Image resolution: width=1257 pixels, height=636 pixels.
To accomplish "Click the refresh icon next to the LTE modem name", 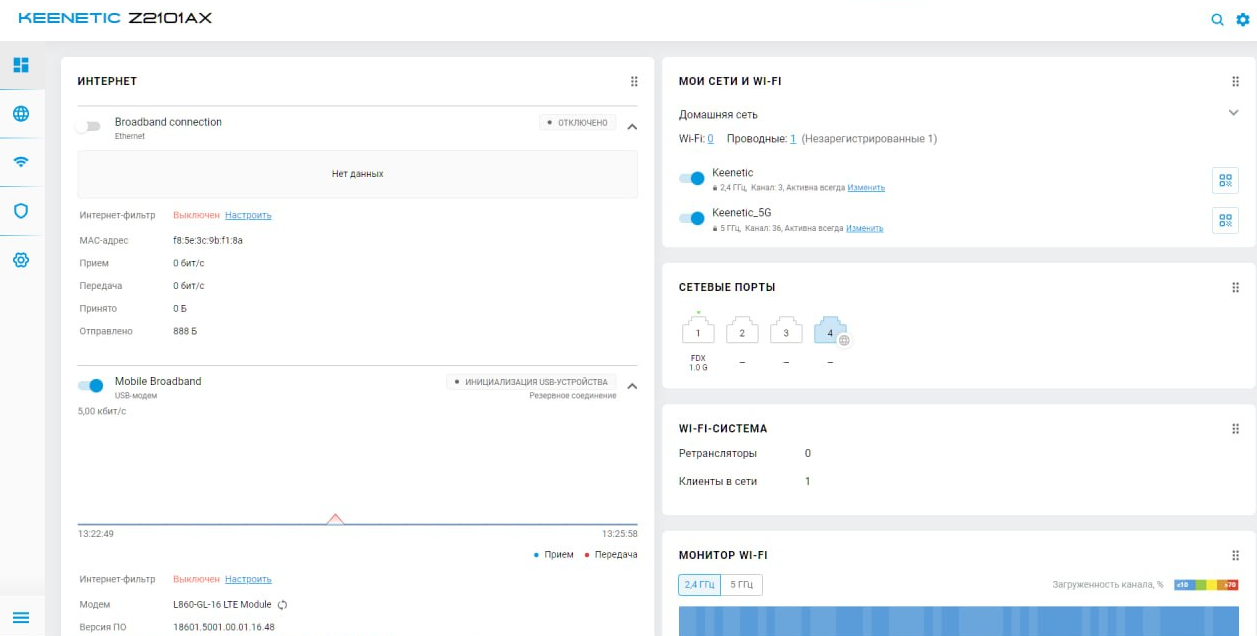I will 283,605.
